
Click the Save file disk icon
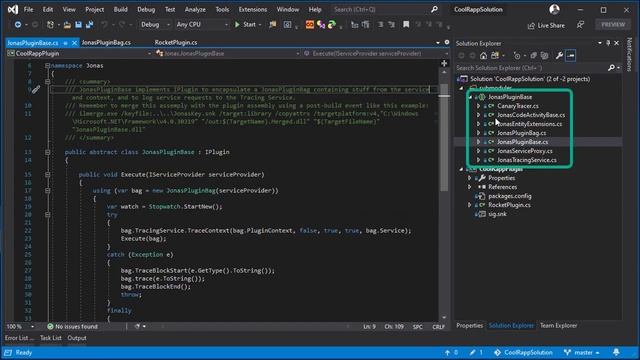[x=78, y=25]
